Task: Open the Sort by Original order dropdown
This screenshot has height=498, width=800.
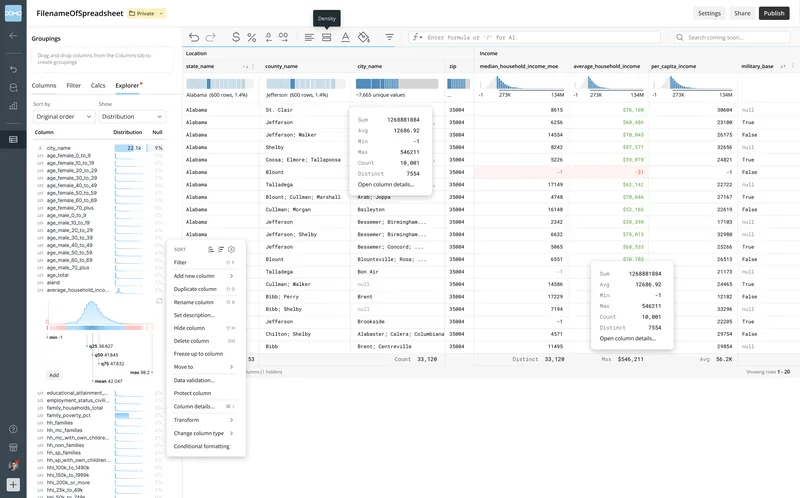Action: pyautogui.click(x=64, y=117)
